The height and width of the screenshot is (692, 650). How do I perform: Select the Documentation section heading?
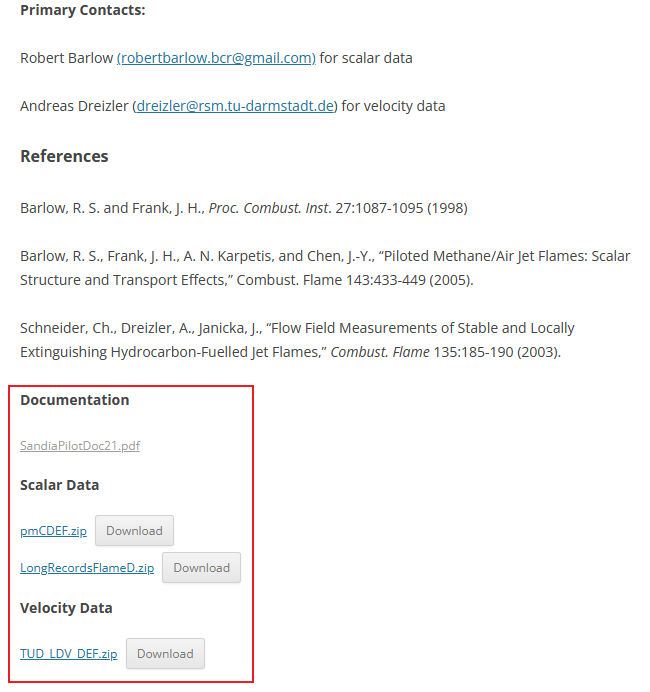pyautogui.click(x=75, y=400)
